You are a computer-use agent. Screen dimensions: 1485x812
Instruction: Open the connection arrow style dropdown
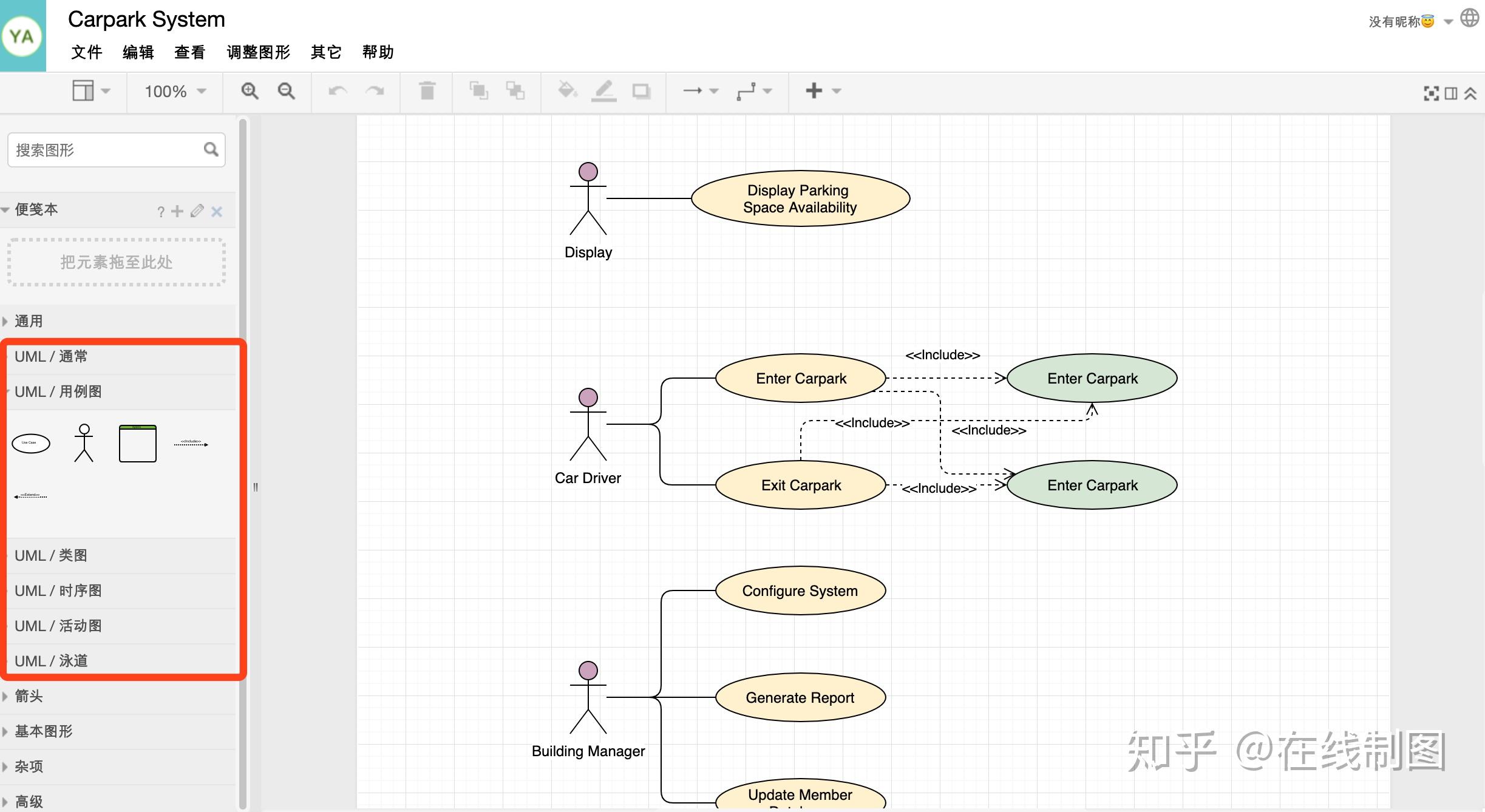pyautogui.click(x=701, y=91)
